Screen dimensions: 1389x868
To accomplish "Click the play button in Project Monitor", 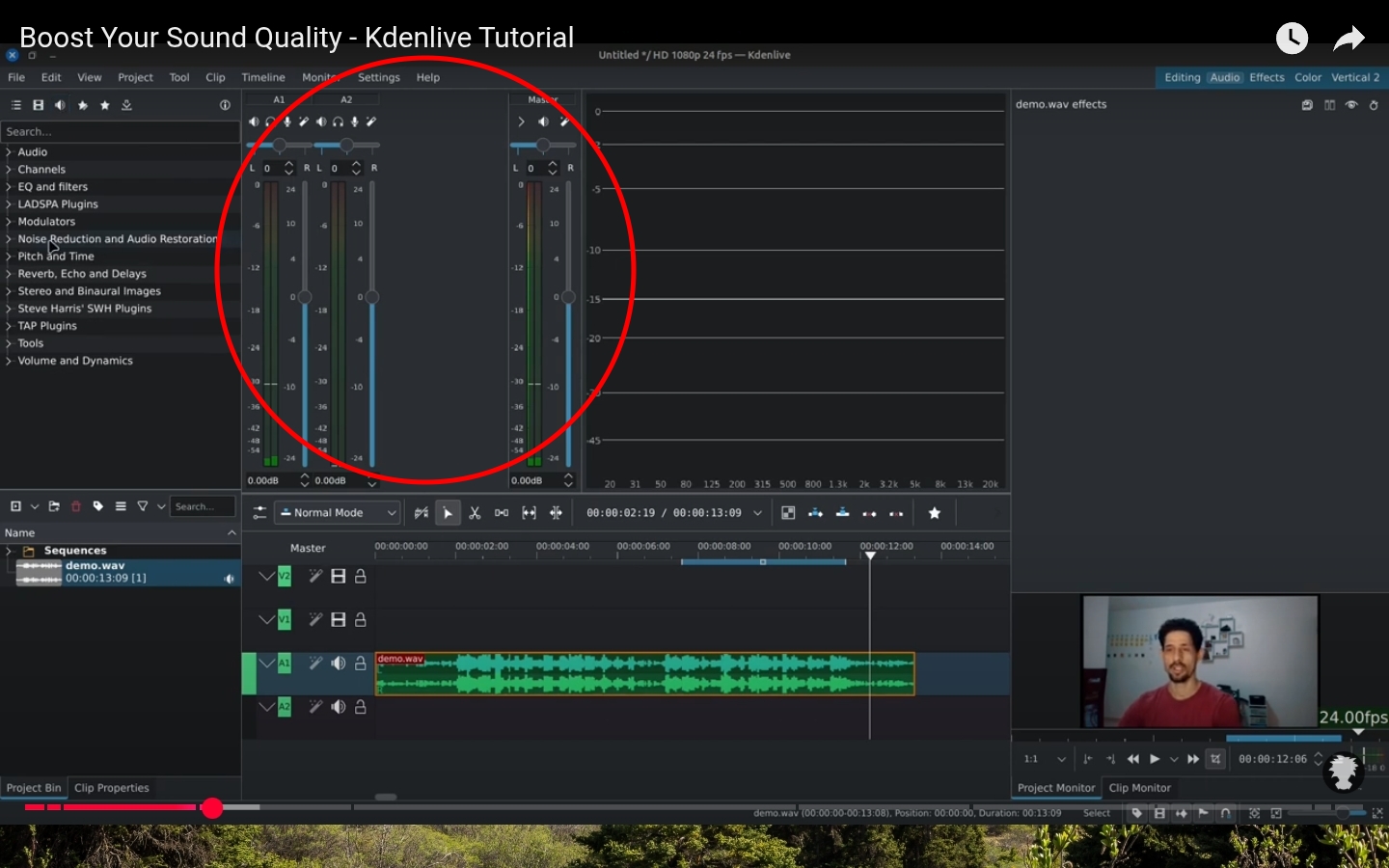I will pyautogui.click(x=1155, y=759).
